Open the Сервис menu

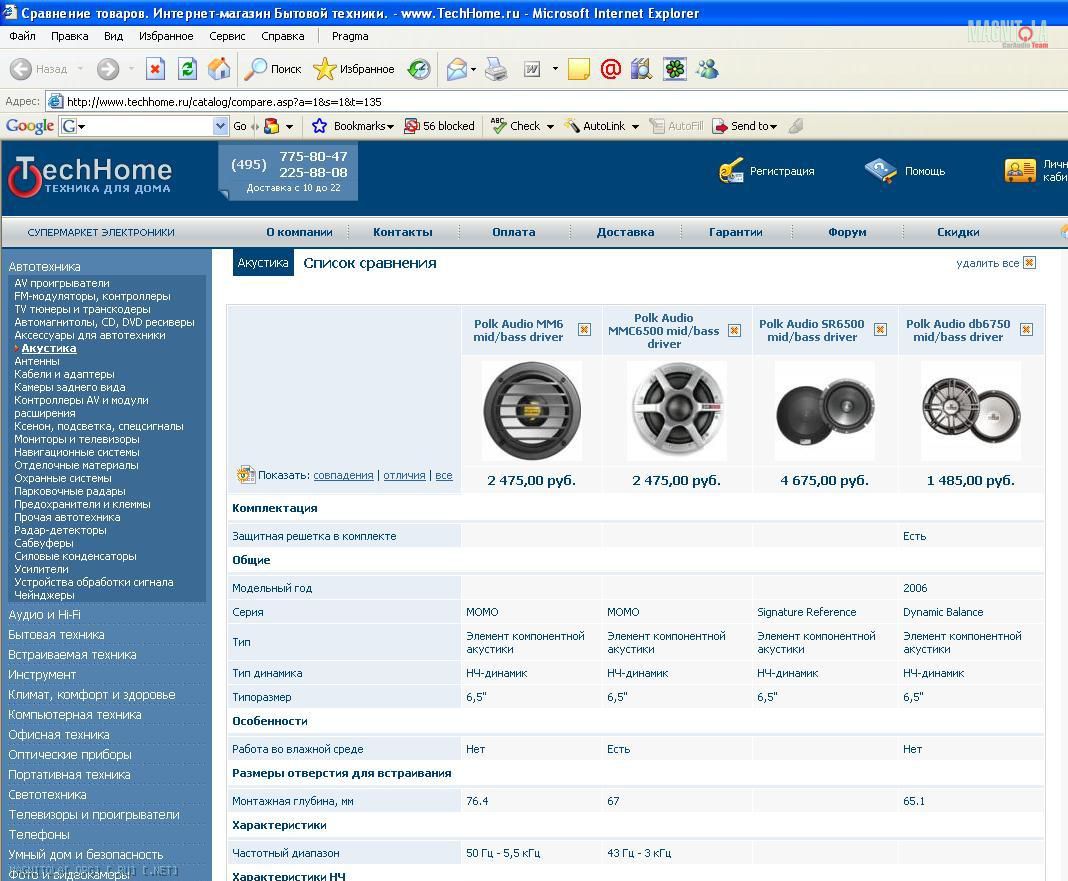coord(227,36)
